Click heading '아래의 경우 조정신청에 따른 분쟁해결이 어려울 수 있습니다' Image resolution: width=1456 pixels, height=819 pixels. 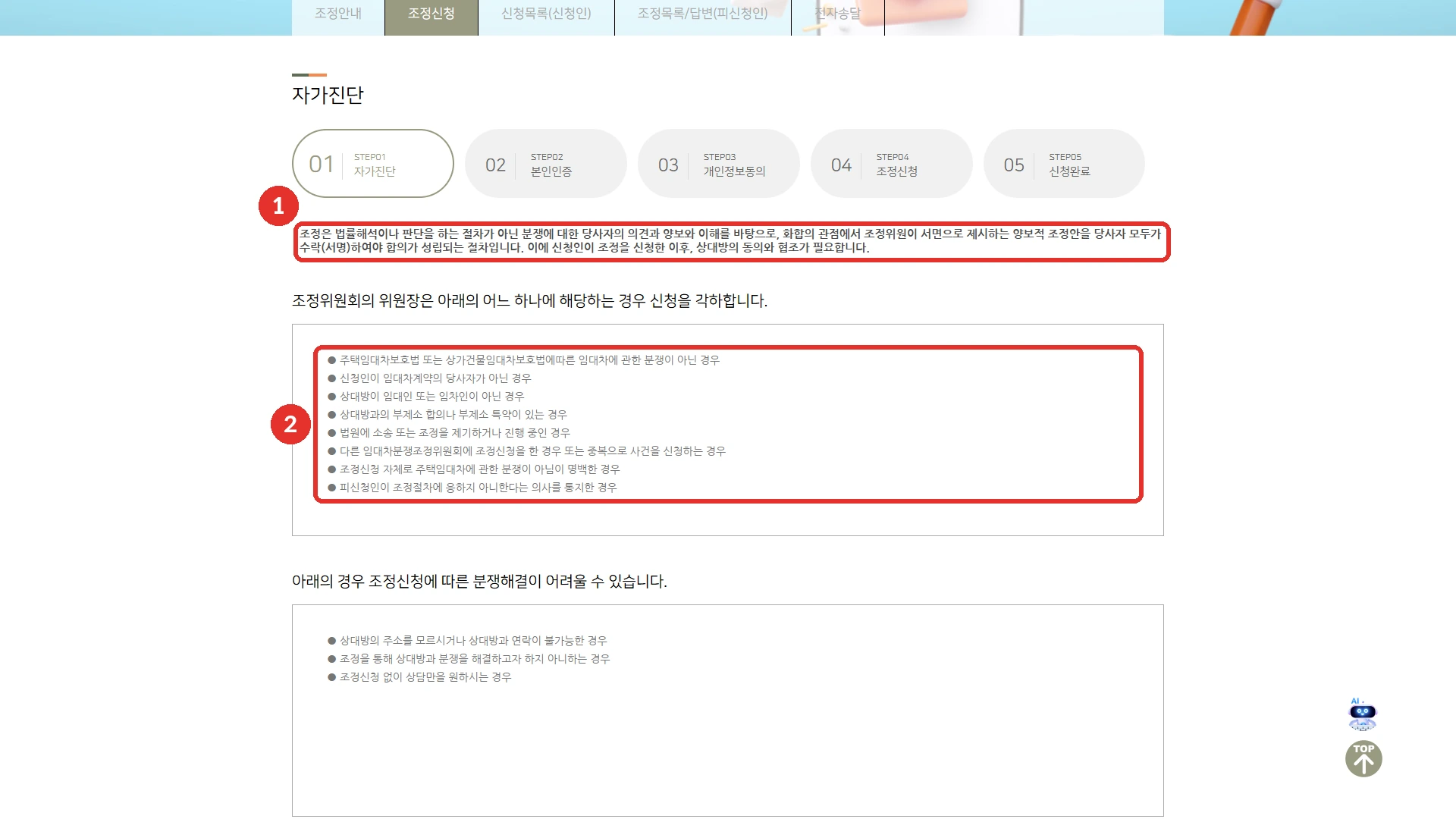pyautogui.click(x=479, y=582)
